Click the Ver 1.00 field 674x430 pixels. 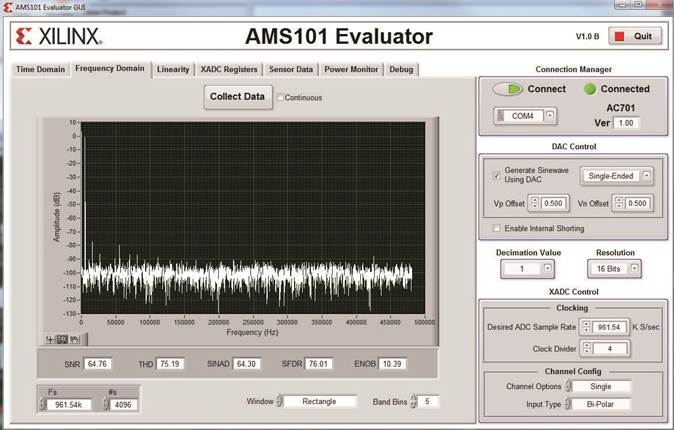click(x=626, y=123)
